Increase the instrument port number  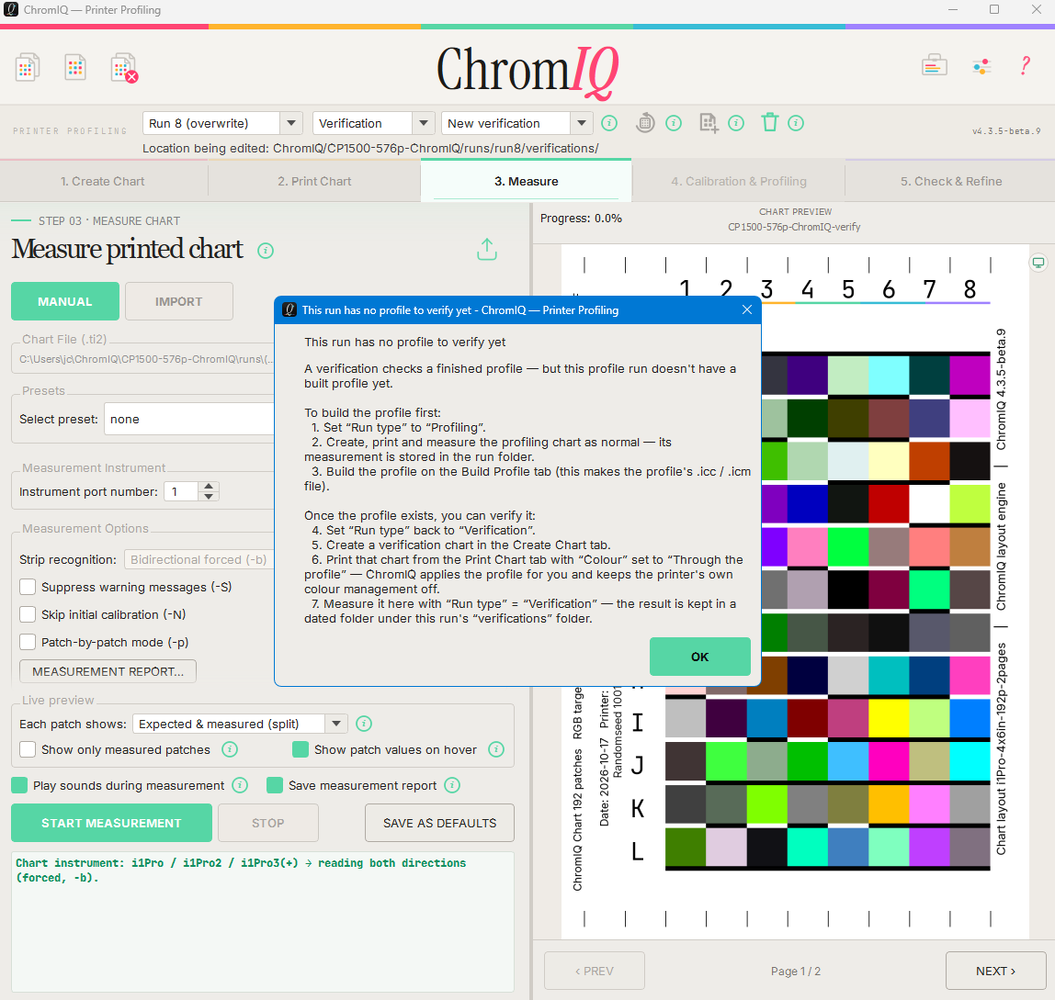(x=209, y=486)
